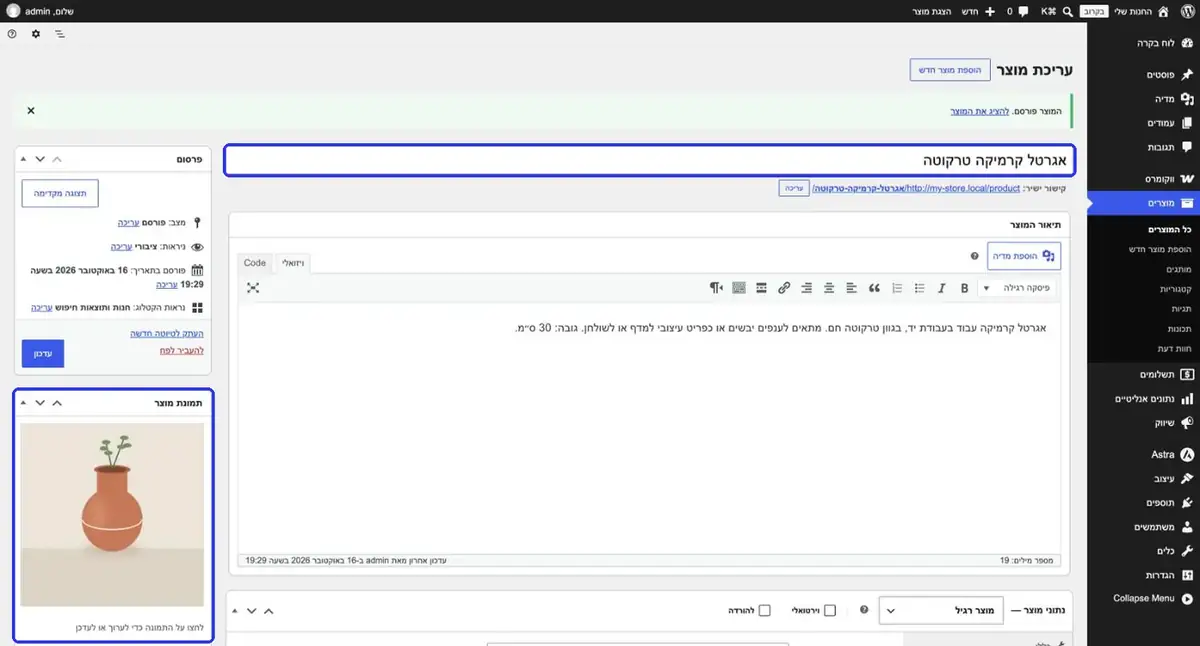The width and height of the screenshot is (1200, 646).
Task: Toggle bold formatting in the editor toolbar
Action: [x=964, y=288]
